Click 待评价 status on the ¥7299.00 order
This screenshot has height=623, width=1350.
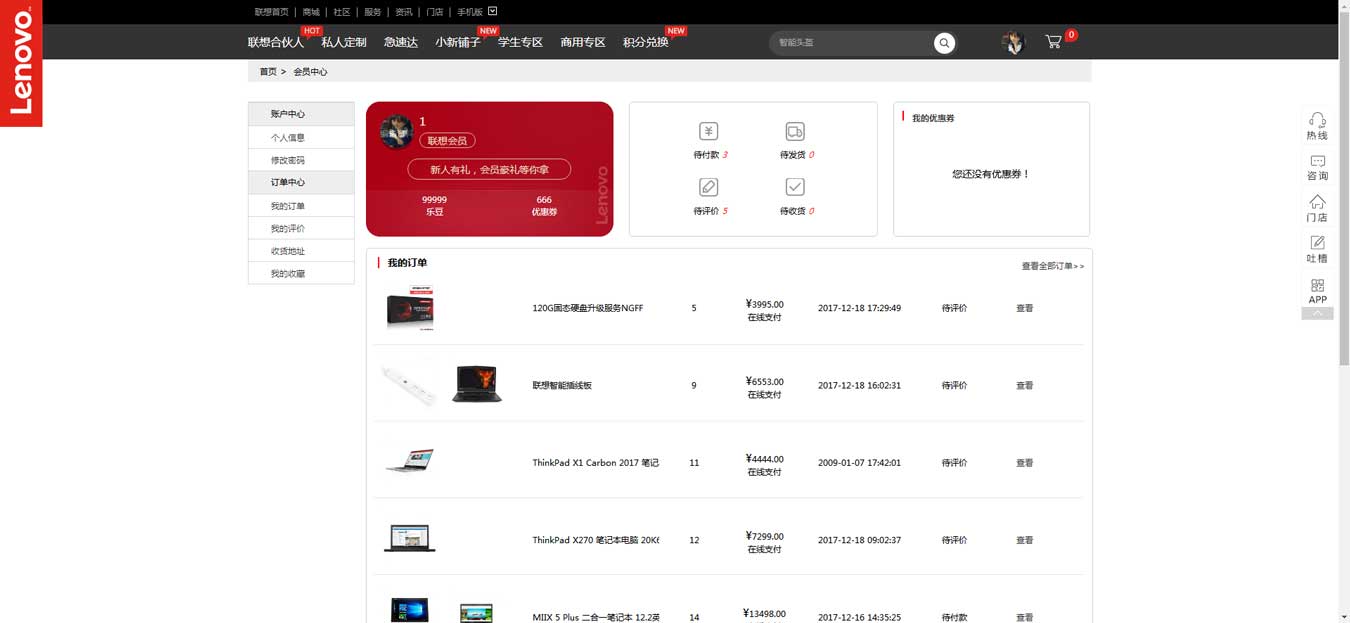pos(954,540)
